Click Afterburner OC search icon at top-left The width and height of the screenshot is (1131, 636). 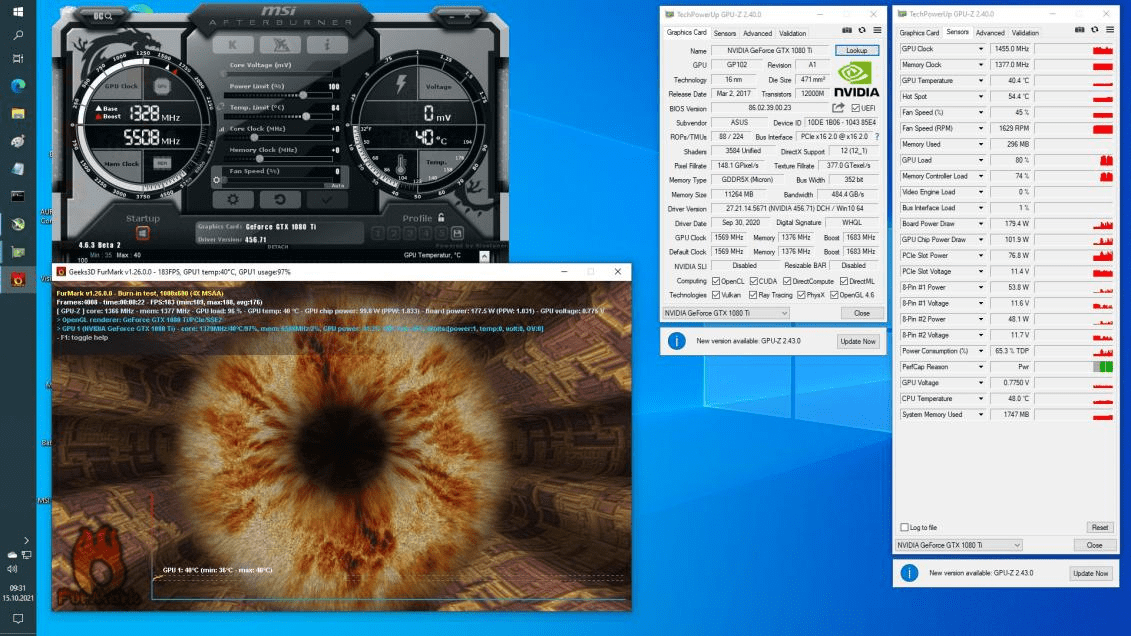point(102,16)
